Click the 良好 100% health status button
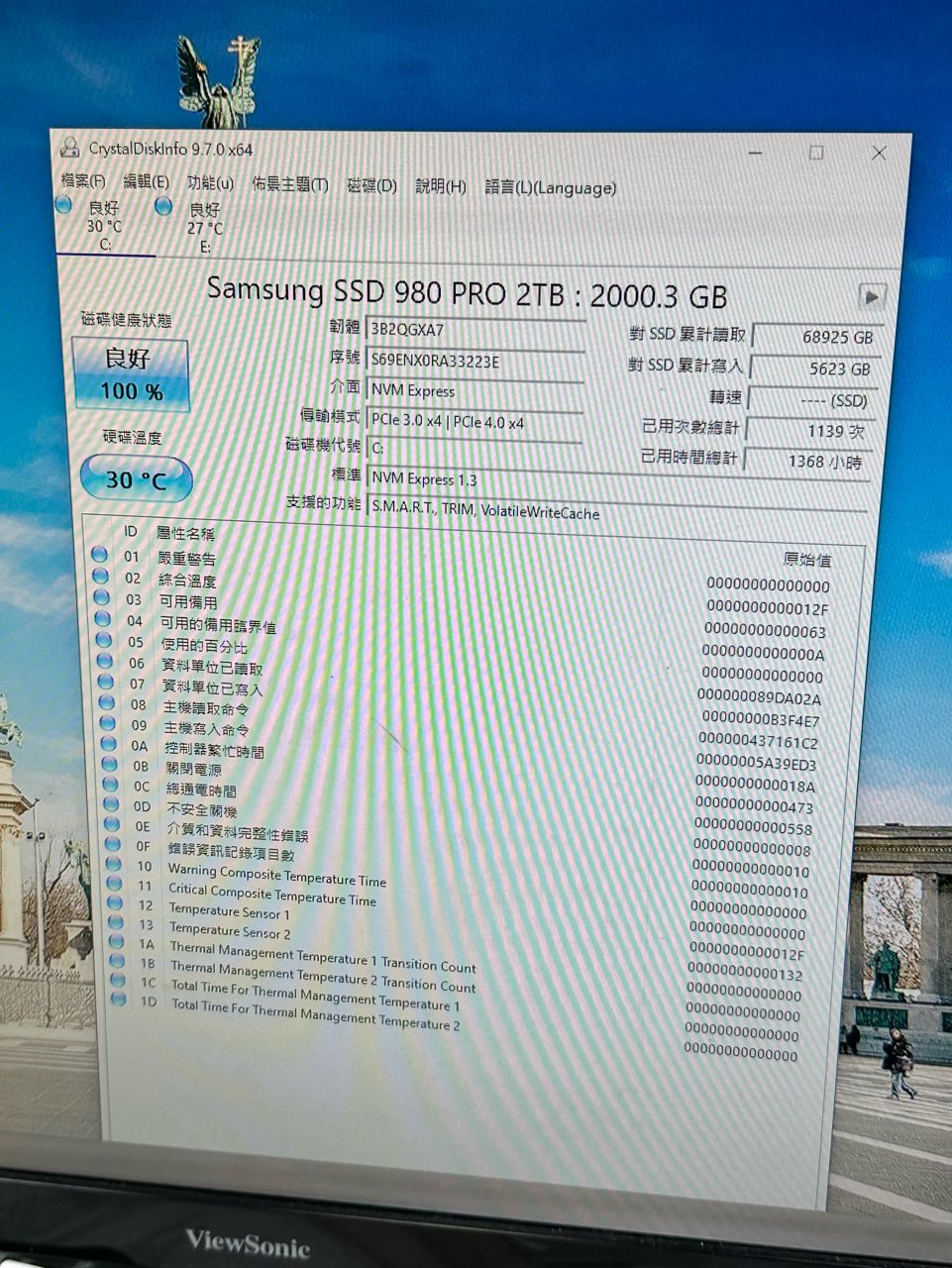The image size is (952, 1268). coord(130,373)
